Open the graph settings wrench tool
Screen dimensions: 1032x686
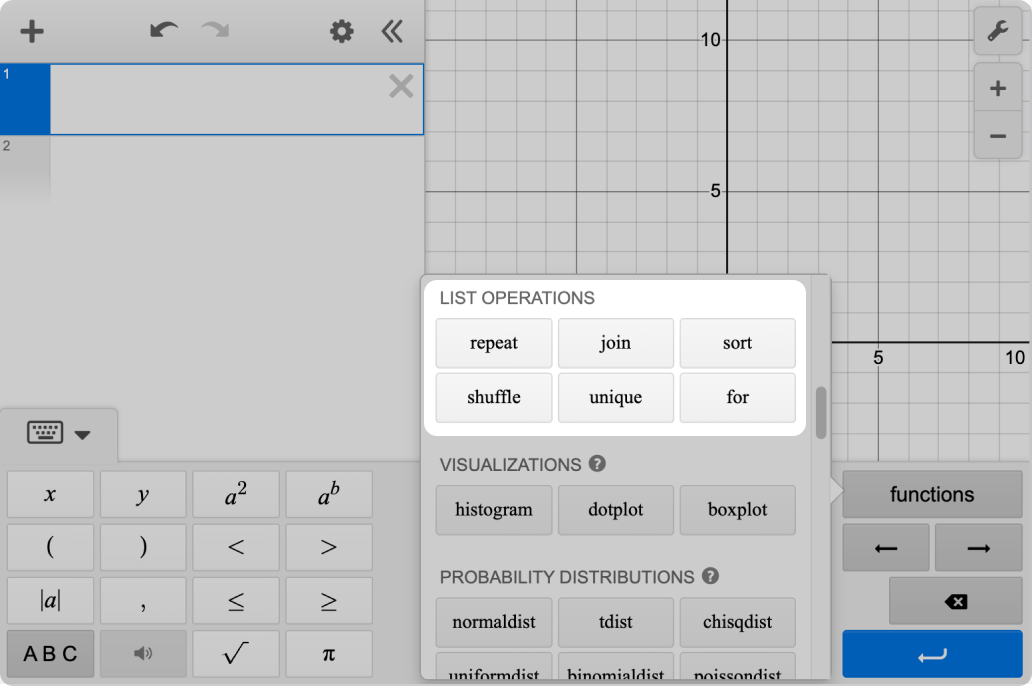(x=997, y=31)
